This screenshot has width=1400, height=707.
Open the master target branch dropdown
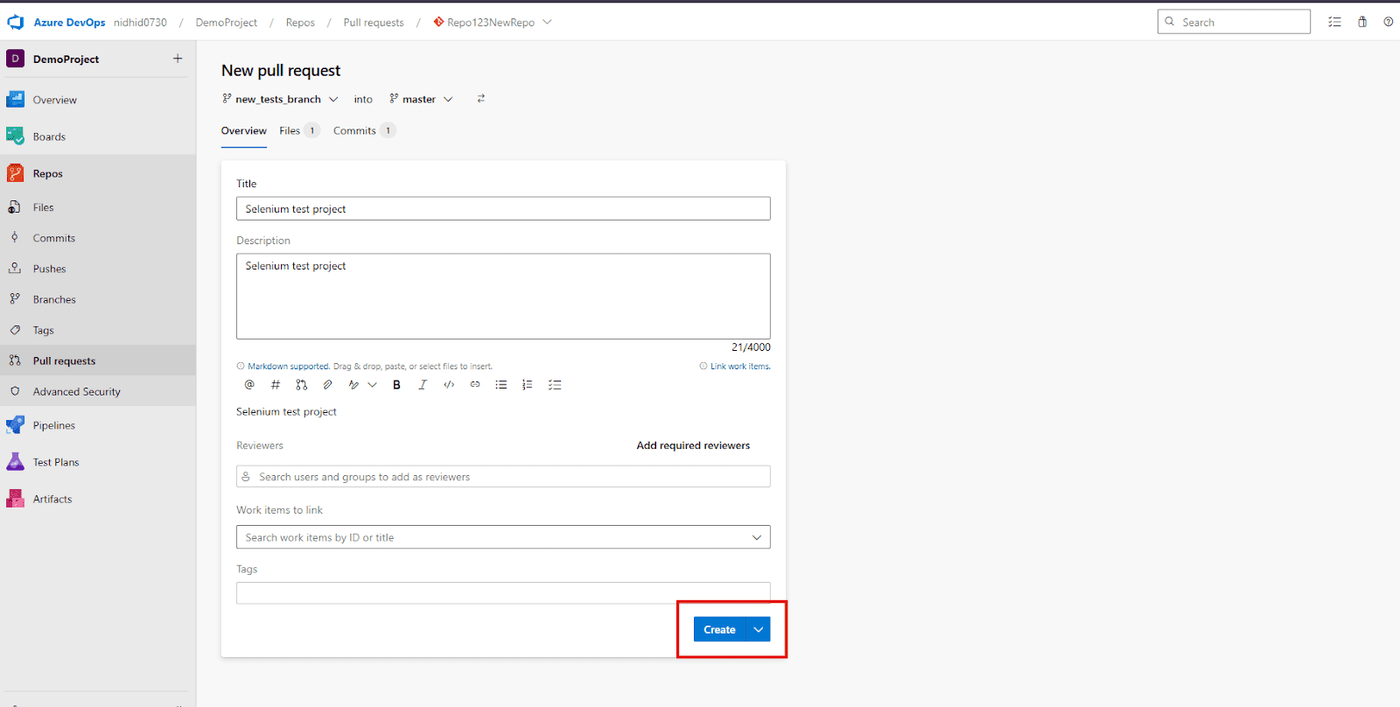tap(421, 99)
